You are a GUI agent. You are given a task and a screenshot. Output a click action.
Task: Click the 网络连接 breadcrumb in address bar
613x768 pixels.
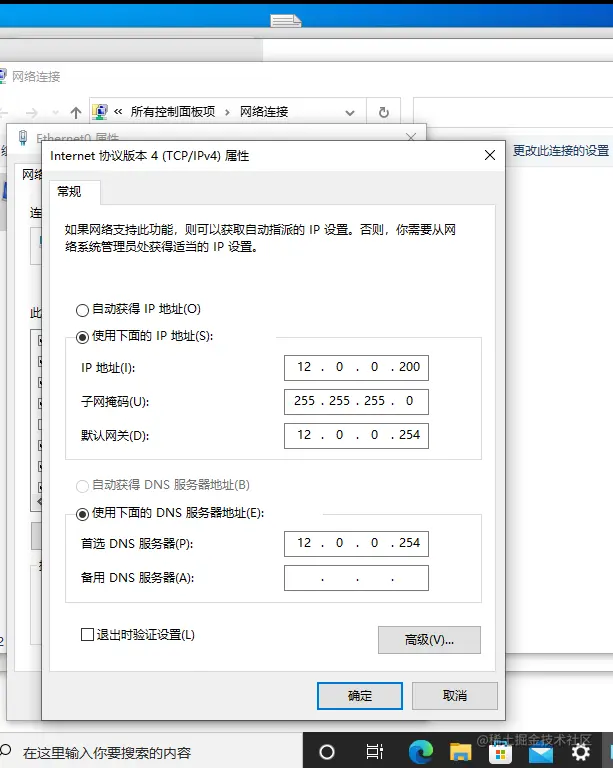click(x=264, y=112)
